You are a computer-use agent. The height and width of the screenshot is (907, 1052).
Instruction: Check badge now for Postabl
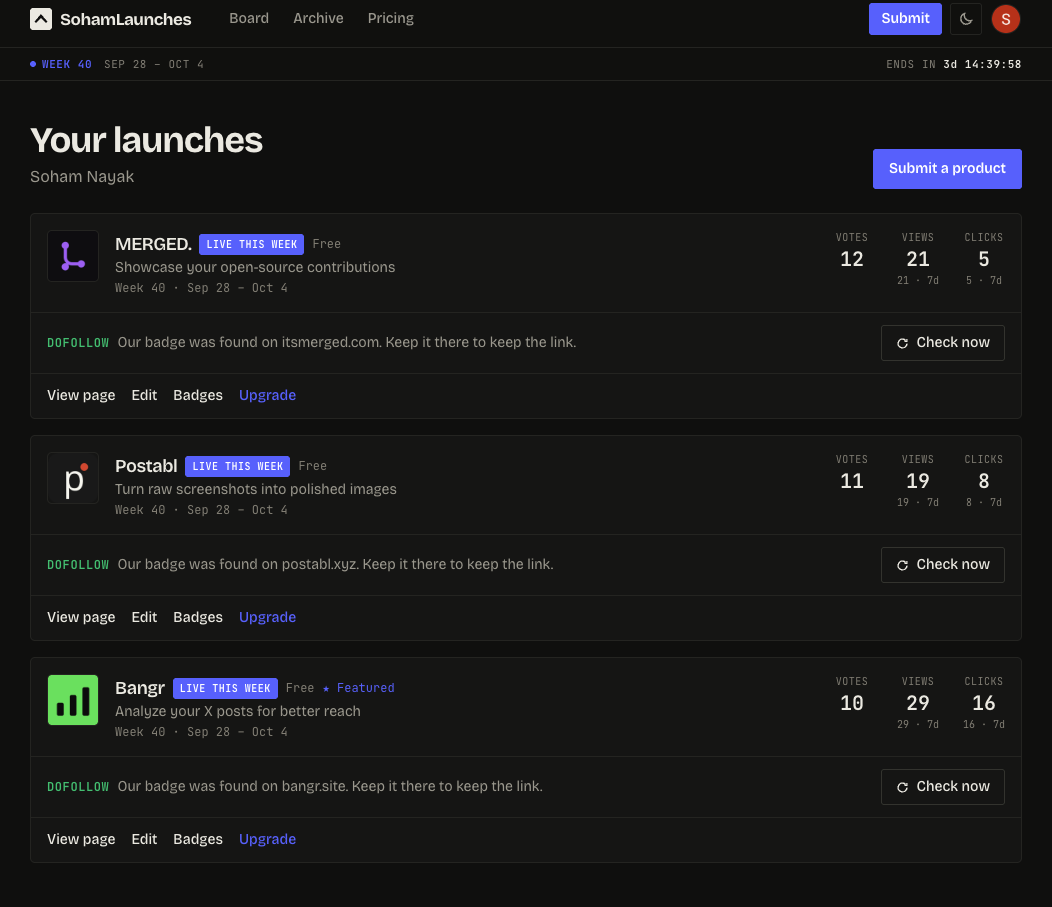click(x=943, y=565)
